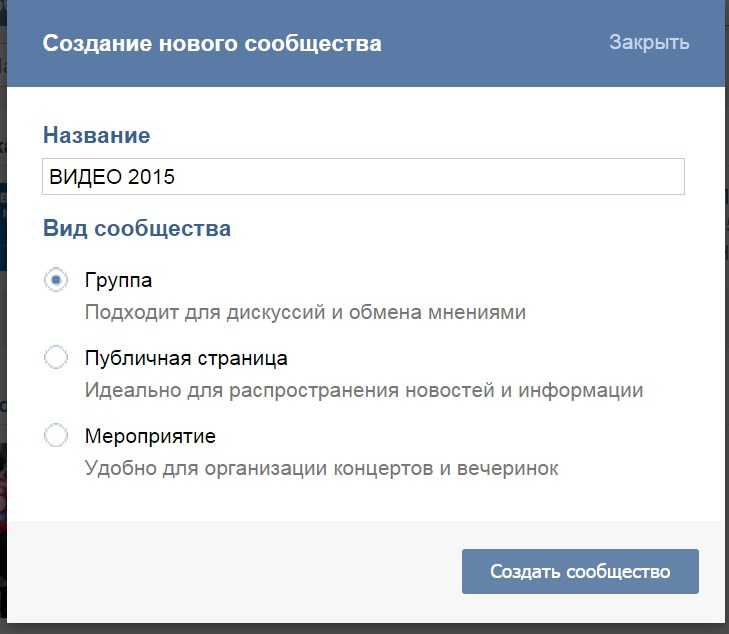729x634 pixels.
Task: Focus the Название text input field
Action: click(x=363, y=177)
